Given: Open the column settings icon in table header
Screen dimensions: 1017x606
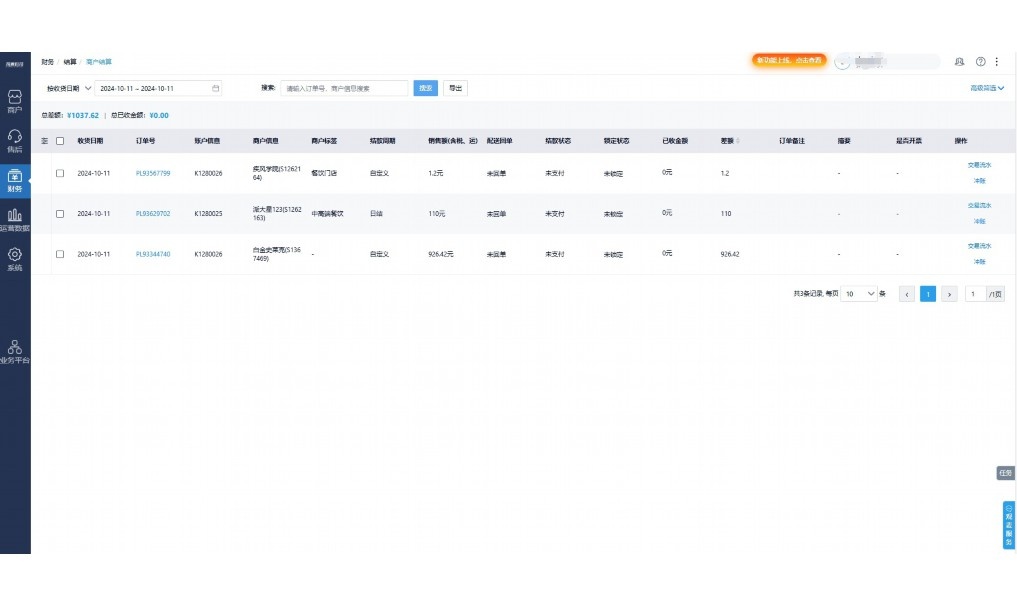Looking at the screenshot, I should click(45, 141).
